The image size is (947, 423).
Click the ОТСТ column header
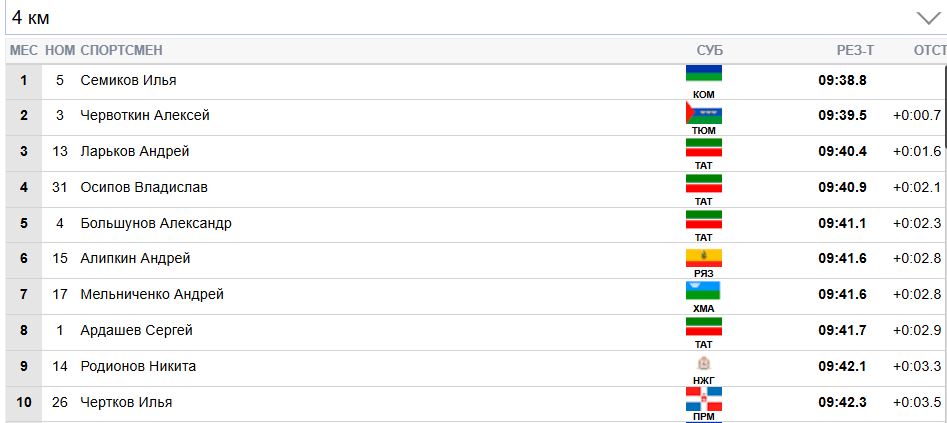click(929, 51)
